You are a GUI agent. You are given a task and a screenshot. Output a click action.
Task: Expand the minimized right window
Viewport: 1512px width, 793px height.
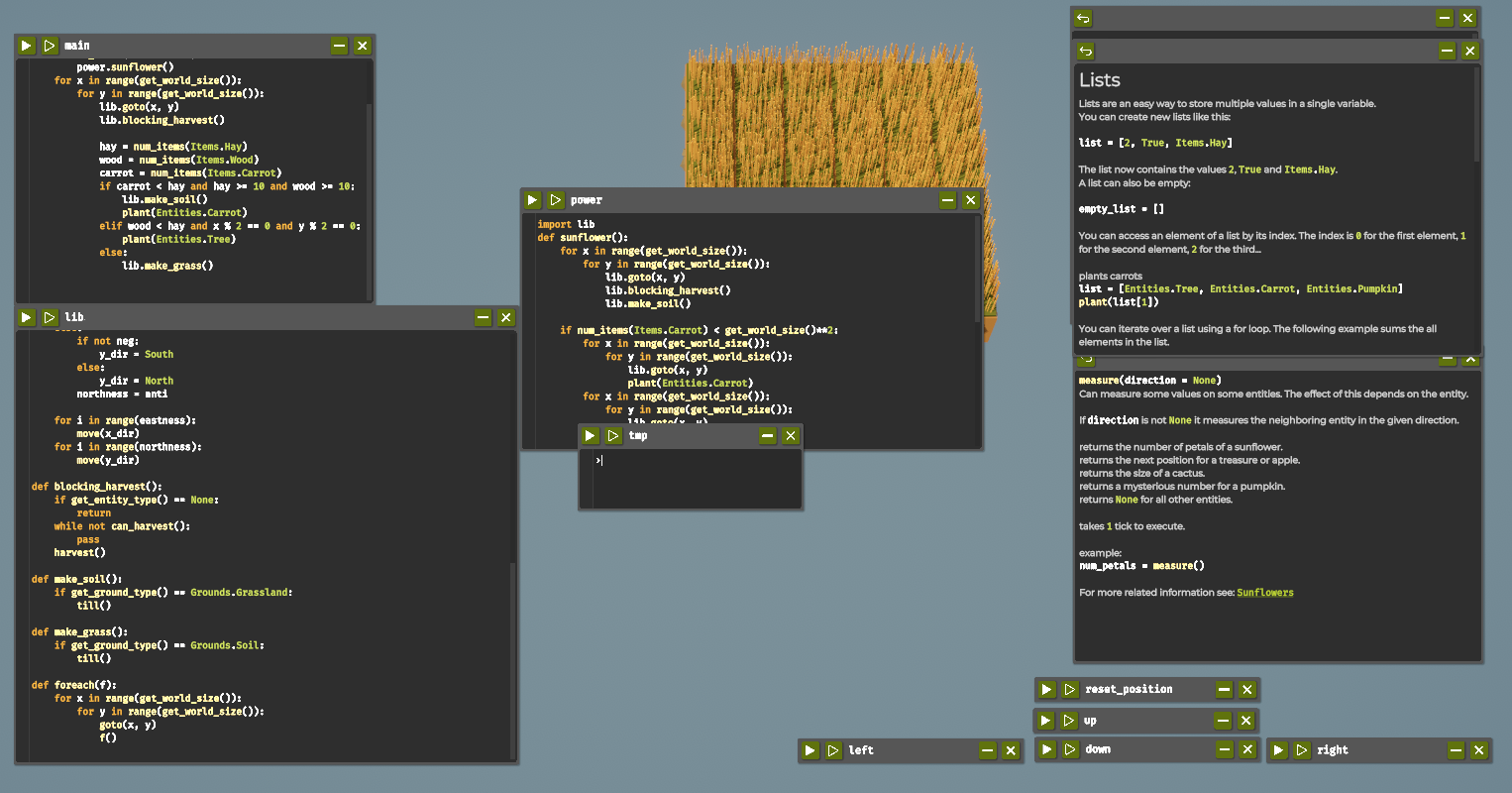[1456, 750]
